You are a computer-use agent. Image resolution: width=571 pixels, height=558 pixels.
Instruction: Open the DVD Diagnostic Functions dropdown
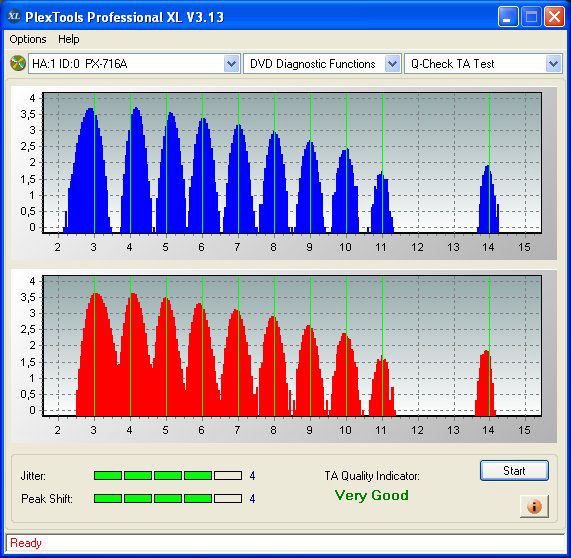[x=322, y=64]
